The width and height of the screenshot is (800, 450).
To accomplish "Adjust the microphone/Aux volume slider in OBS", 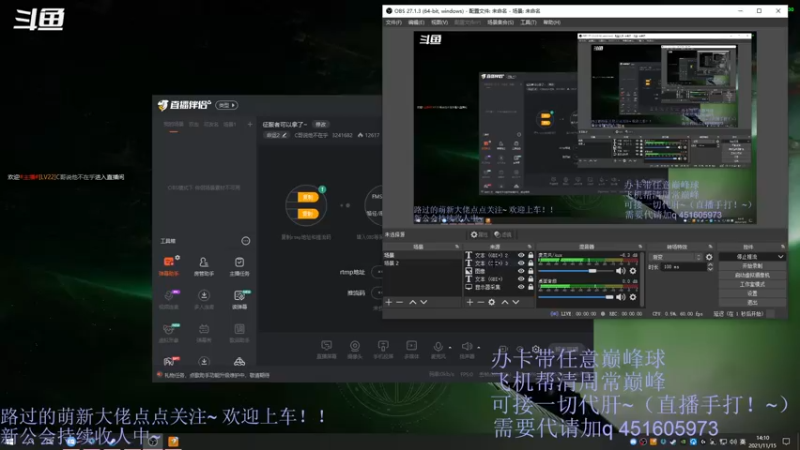I will pyautogui.click(x=575, y=271).
